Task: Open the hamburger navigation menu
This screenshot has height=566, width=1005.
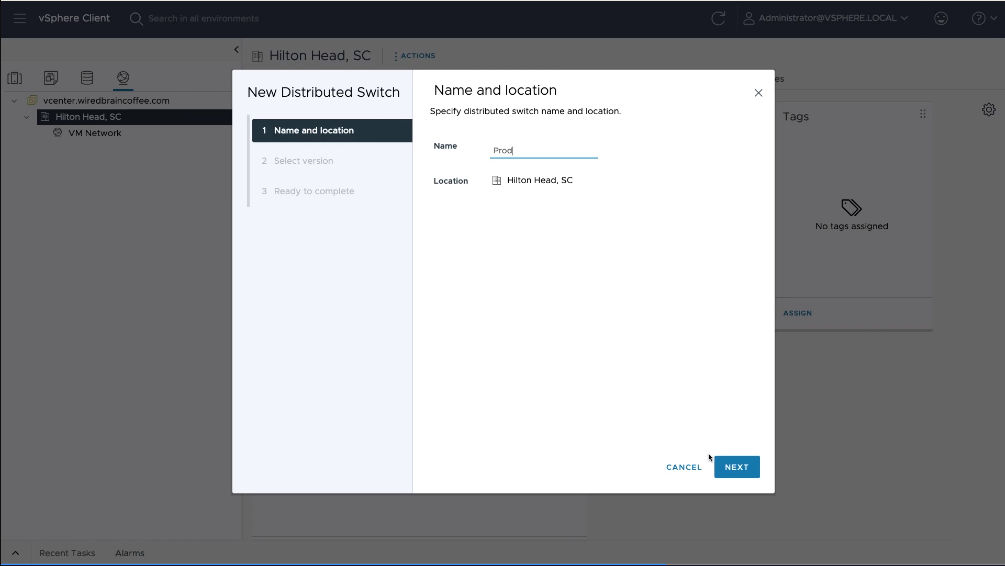Action: pos(20,18)
